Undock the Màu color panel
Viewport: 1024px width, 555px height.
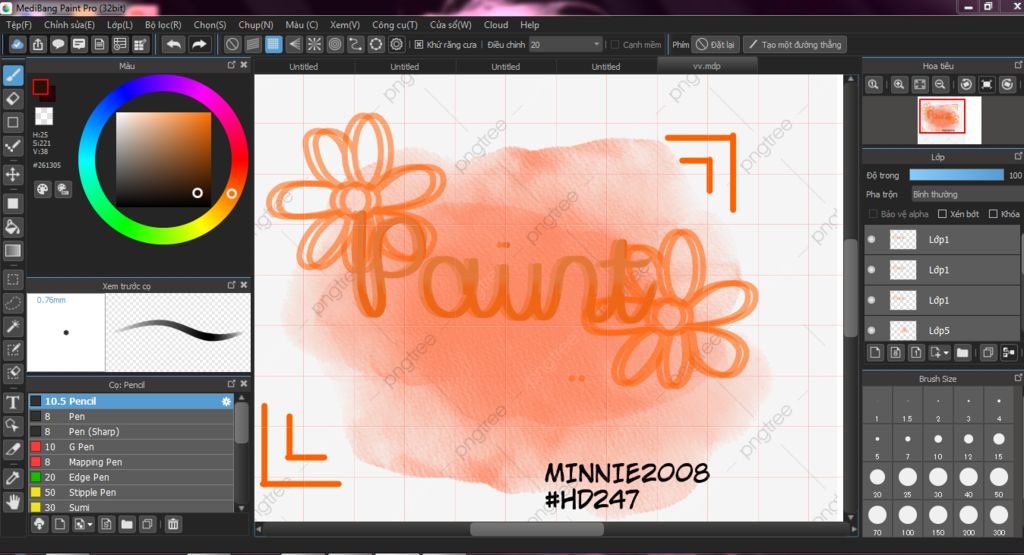(x=231, y=65)
